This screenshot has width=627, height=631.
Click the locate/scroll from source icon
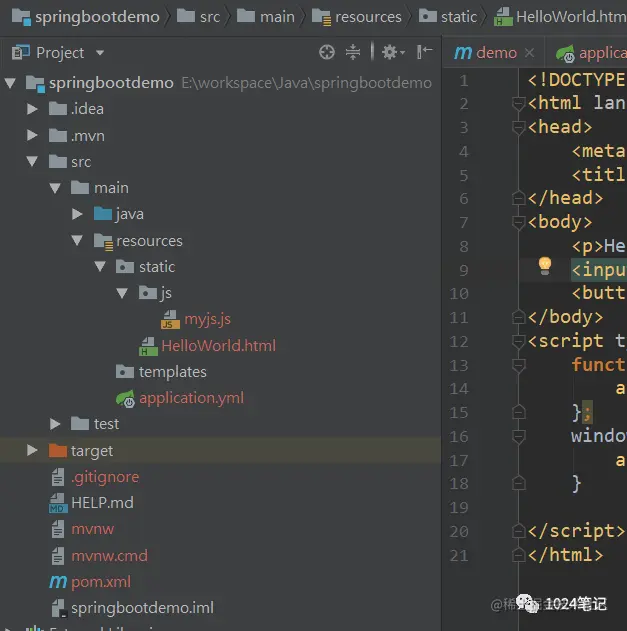tap(326, 52)
